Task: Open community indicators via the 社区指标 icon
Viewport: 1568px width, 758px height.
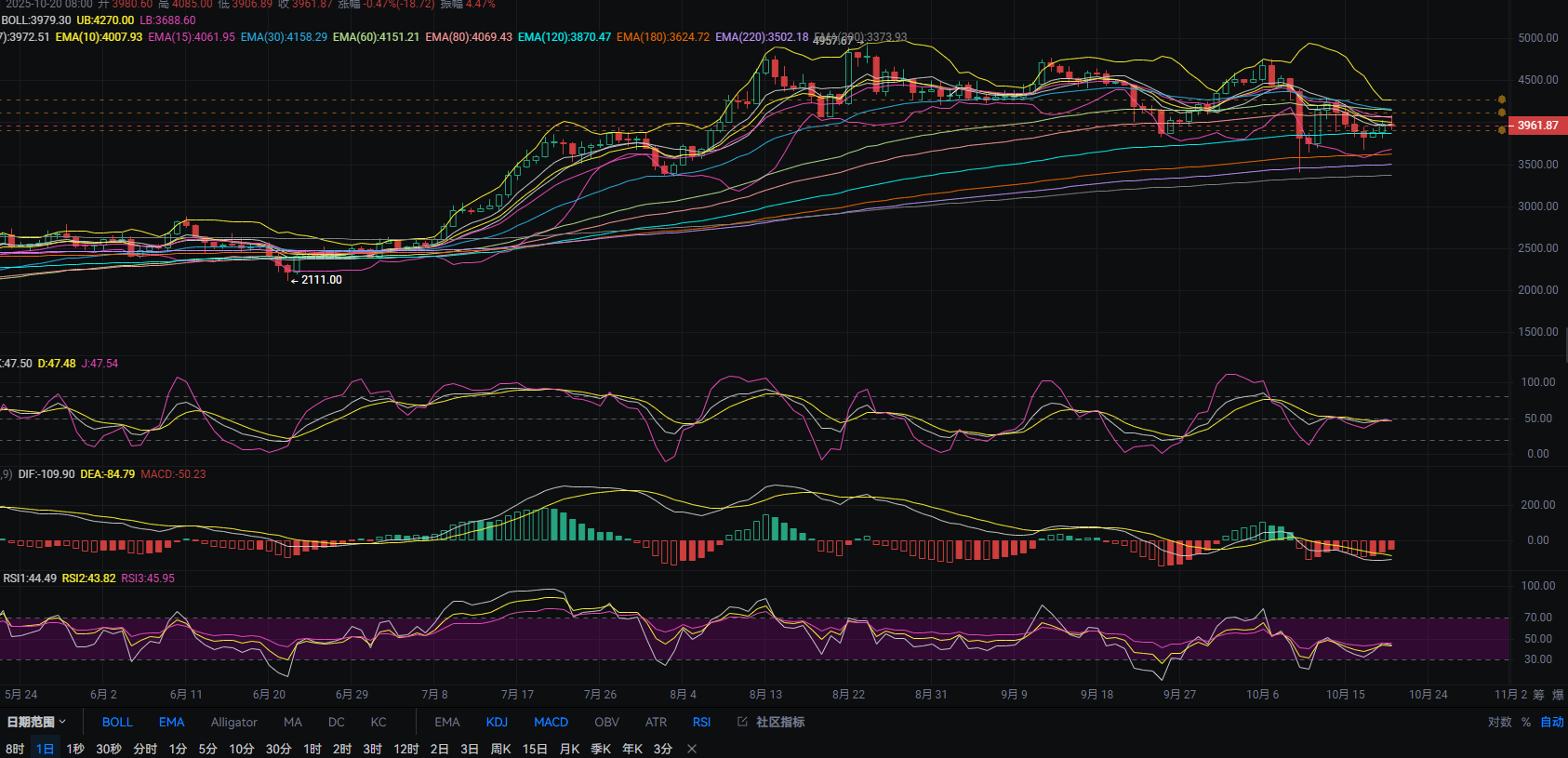Action: click(743, 722)
